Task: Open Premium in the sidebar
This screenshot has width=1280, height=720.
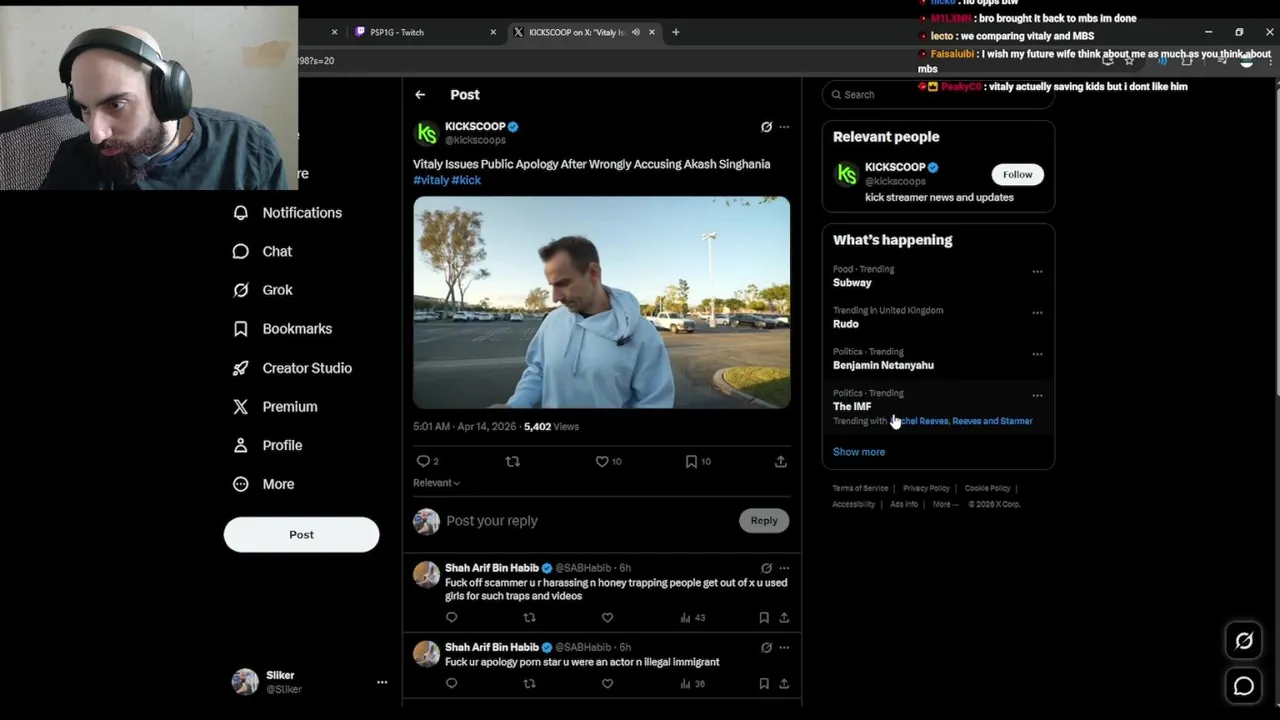Action: point(275,407)
